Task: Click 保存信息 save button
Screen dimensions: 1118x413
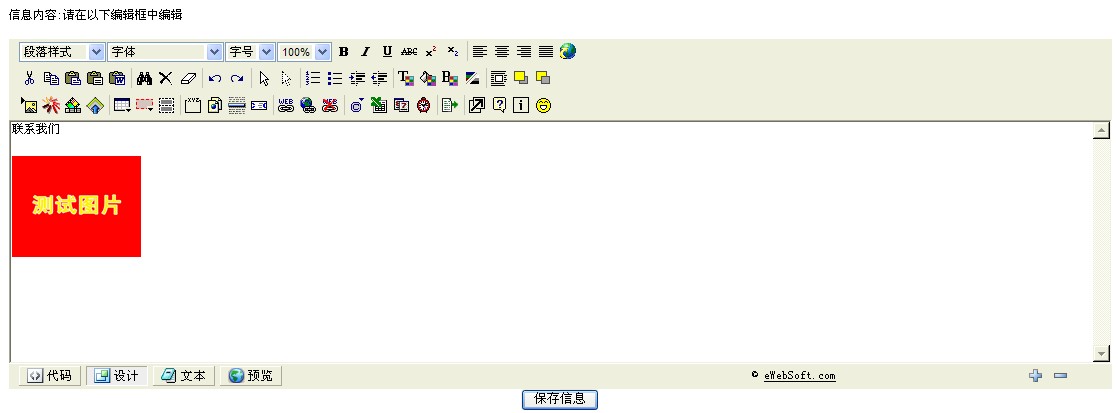Action: 560,399
